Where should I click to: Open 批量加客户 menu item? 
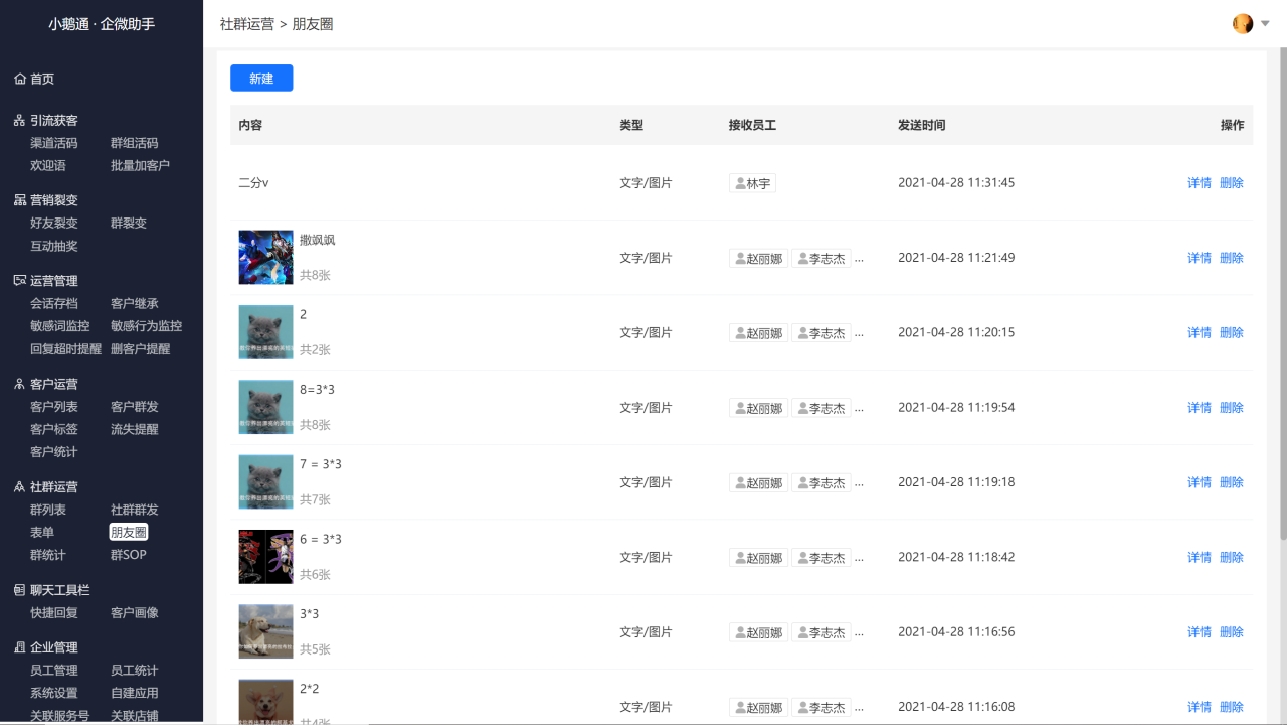(x=141, y=165)
